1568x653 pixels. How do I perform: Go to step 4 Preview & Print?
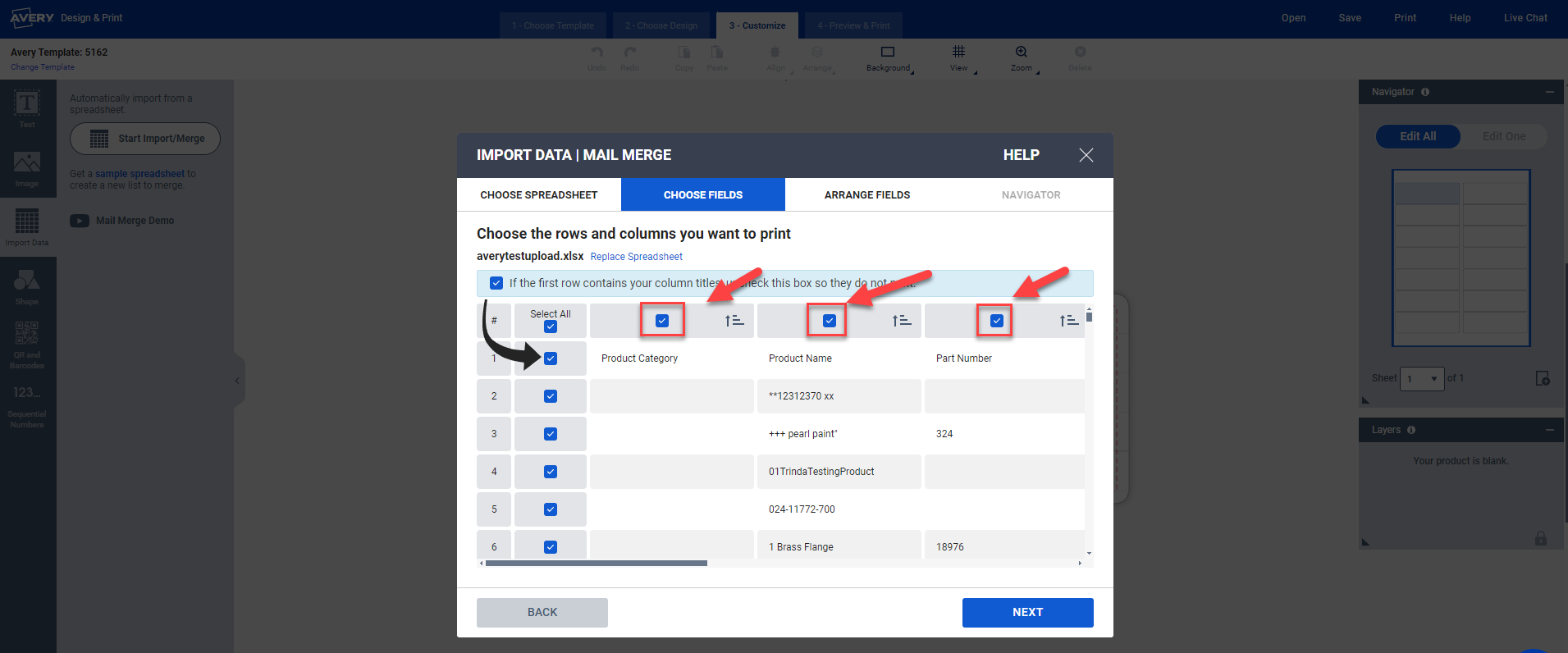coord(853,25)
